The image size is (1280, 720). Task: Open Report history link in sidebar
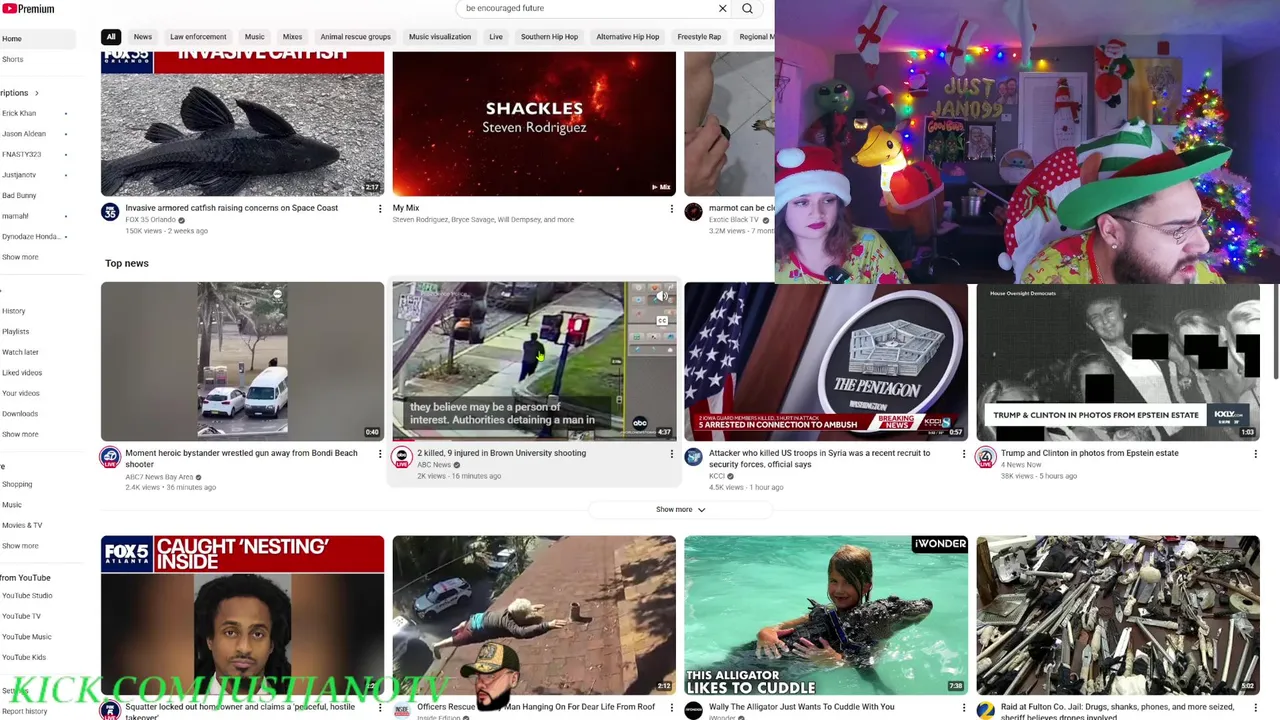[x=24, y=711]
